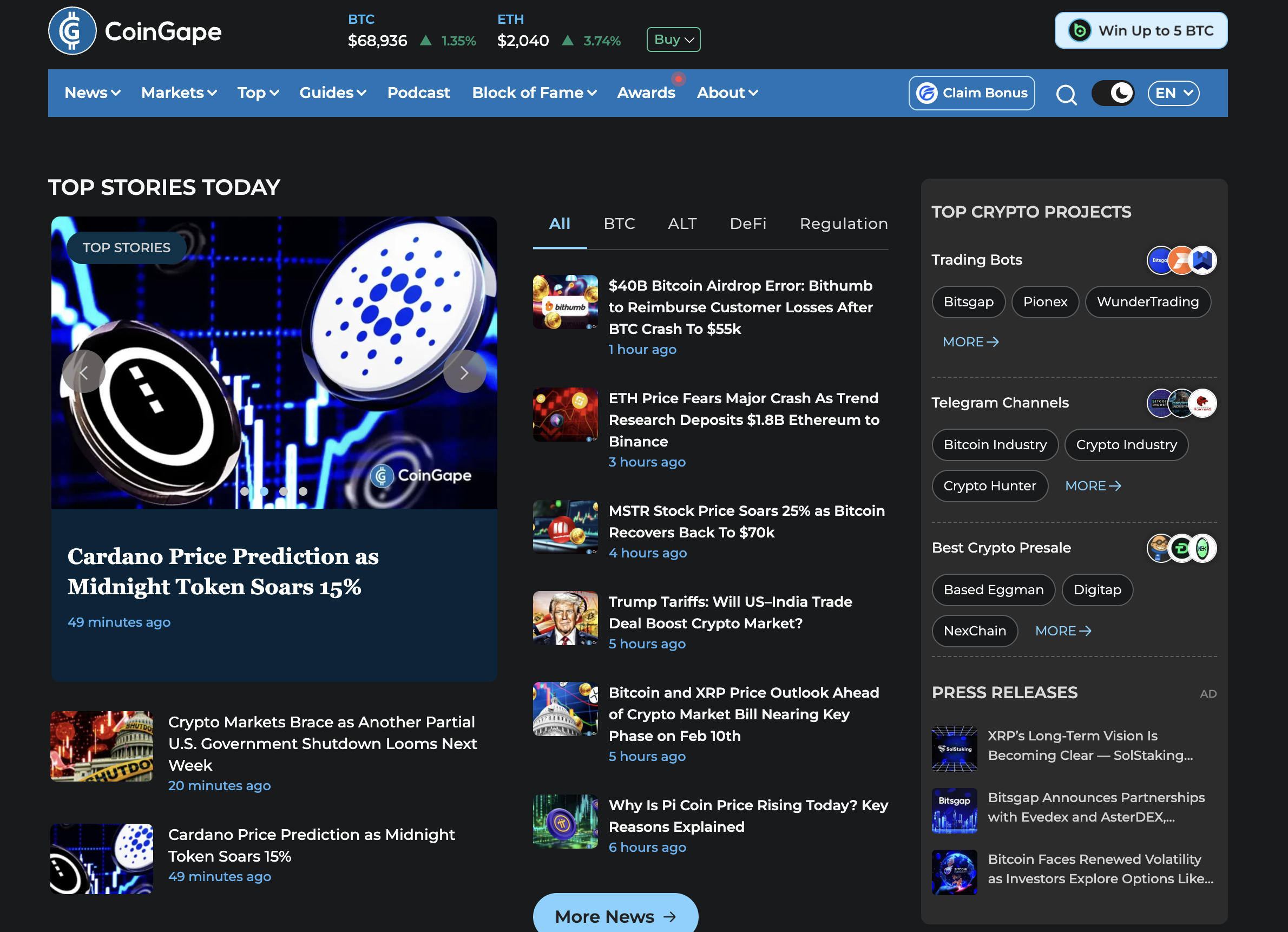This screenshot has width=1288, height=932.
Task: Open the Buy dropdown
Action: click(673, 40)
